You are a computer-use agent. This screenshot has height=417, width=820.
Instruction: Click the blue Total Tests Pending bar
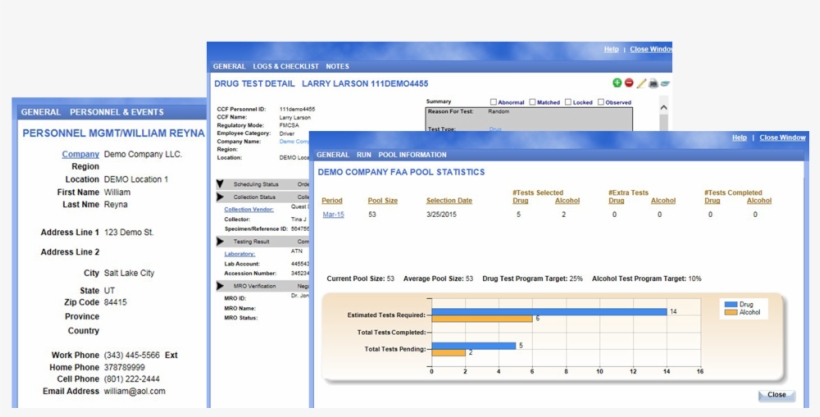[474, 346]
